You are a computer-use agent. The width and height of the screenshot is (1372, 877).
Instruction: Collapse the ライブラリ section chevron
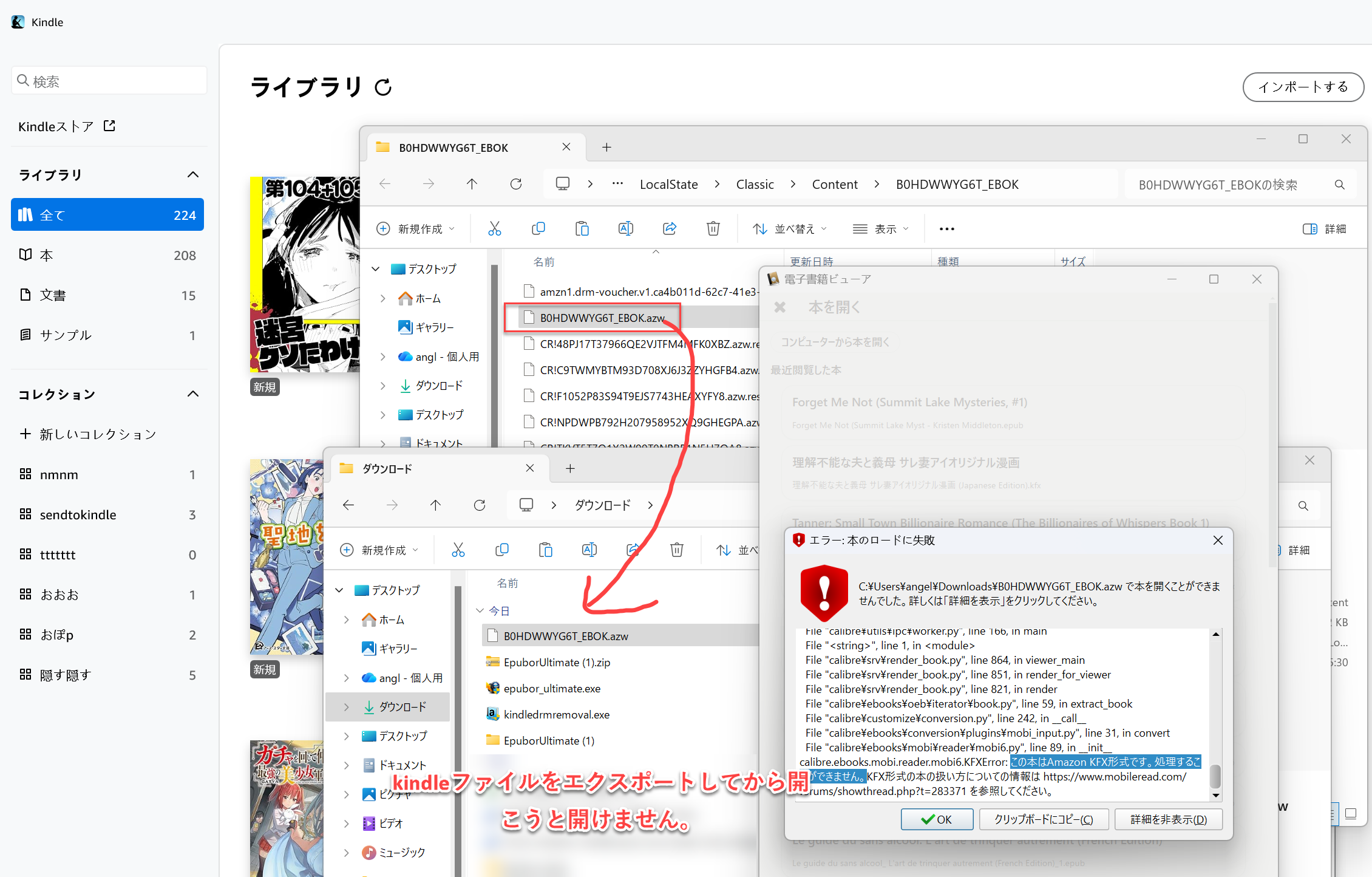point(193,175)
